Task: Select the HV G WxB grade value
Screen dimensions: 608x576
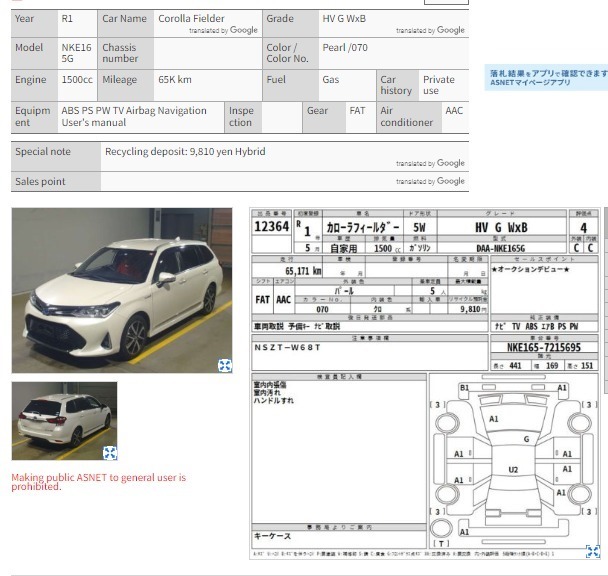Action: click(x=345, y=19)
